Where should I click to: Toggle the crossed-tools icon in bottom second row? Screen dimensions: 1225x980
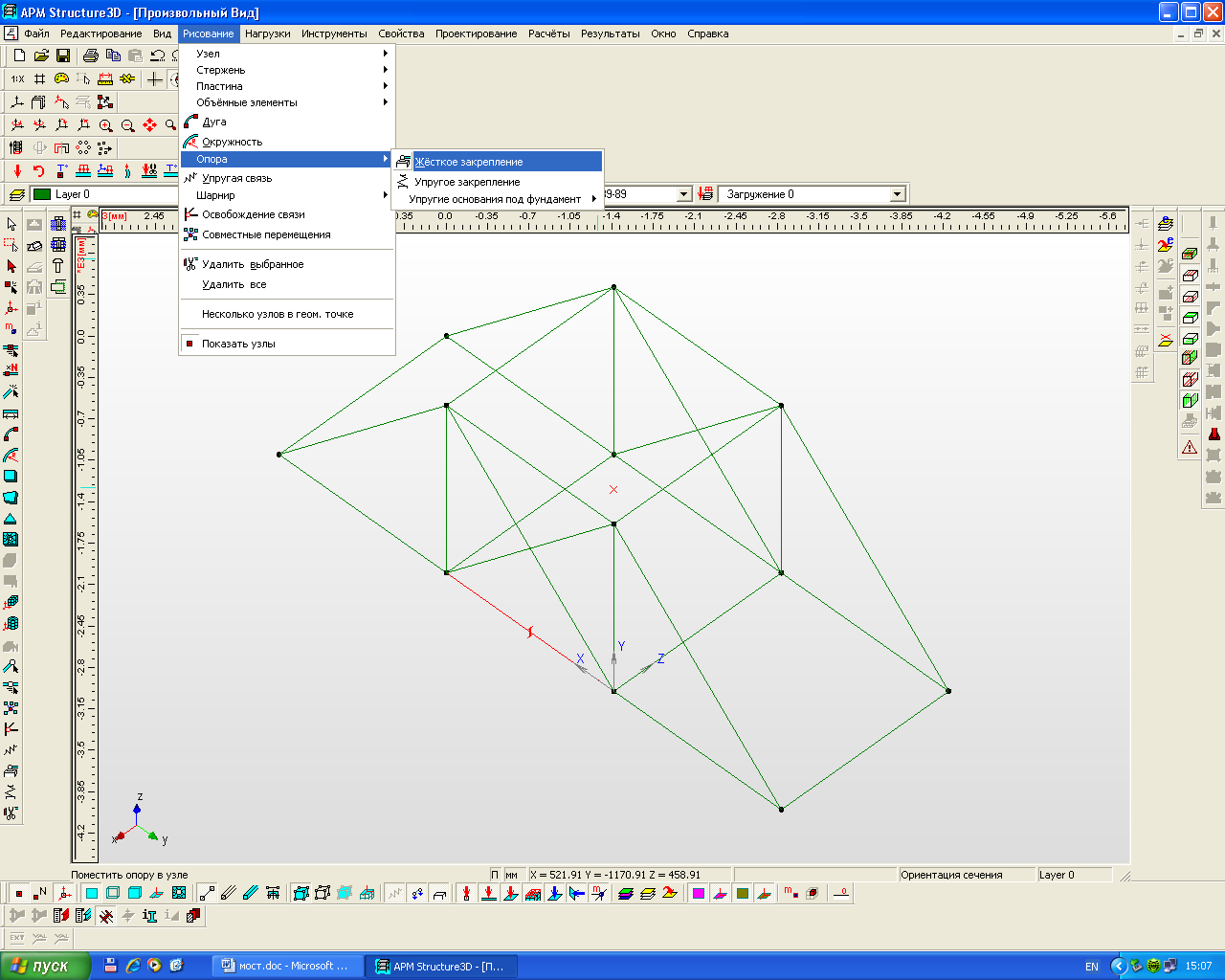pyautogui.click(x=104, y=915)
